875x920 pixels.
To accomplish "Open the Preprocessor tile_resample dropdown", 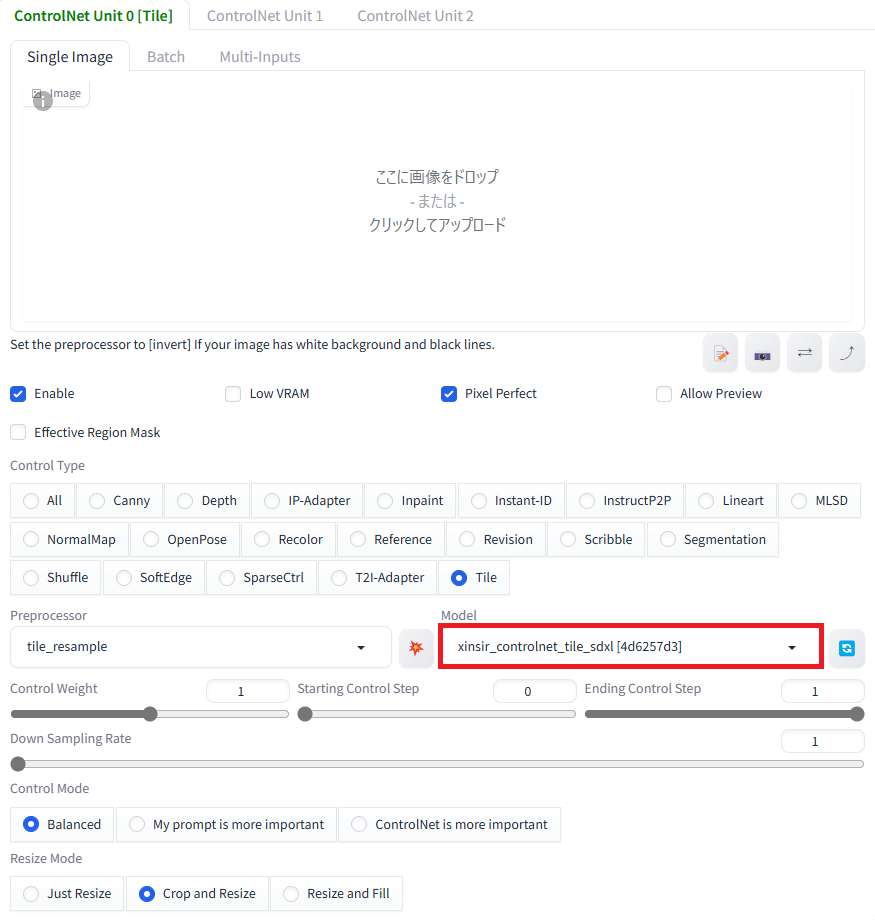I will pyautogui.click(x=201, y=647).
